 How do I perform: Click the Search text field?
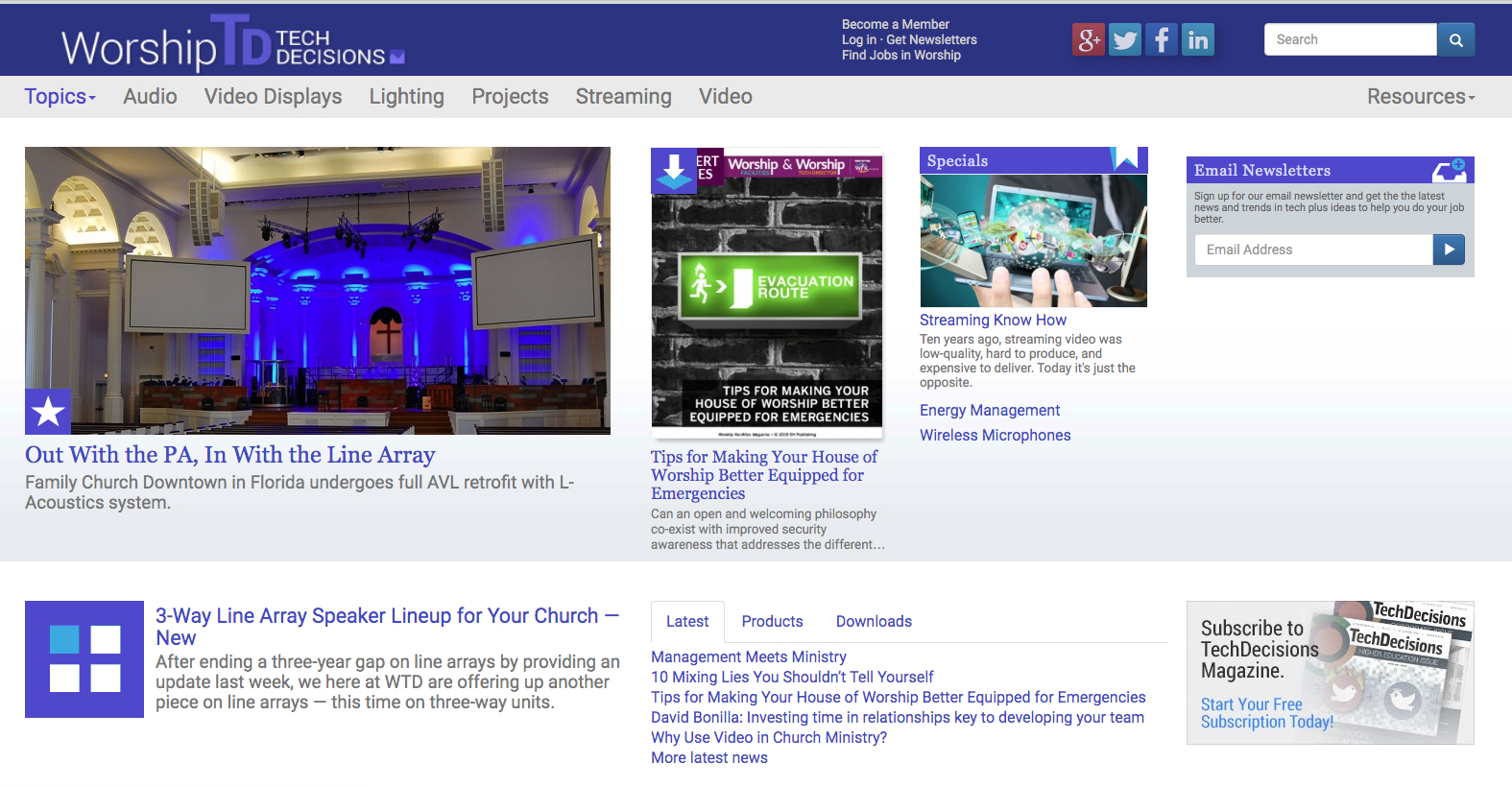pyautogui.click(x=1350, y=39)
